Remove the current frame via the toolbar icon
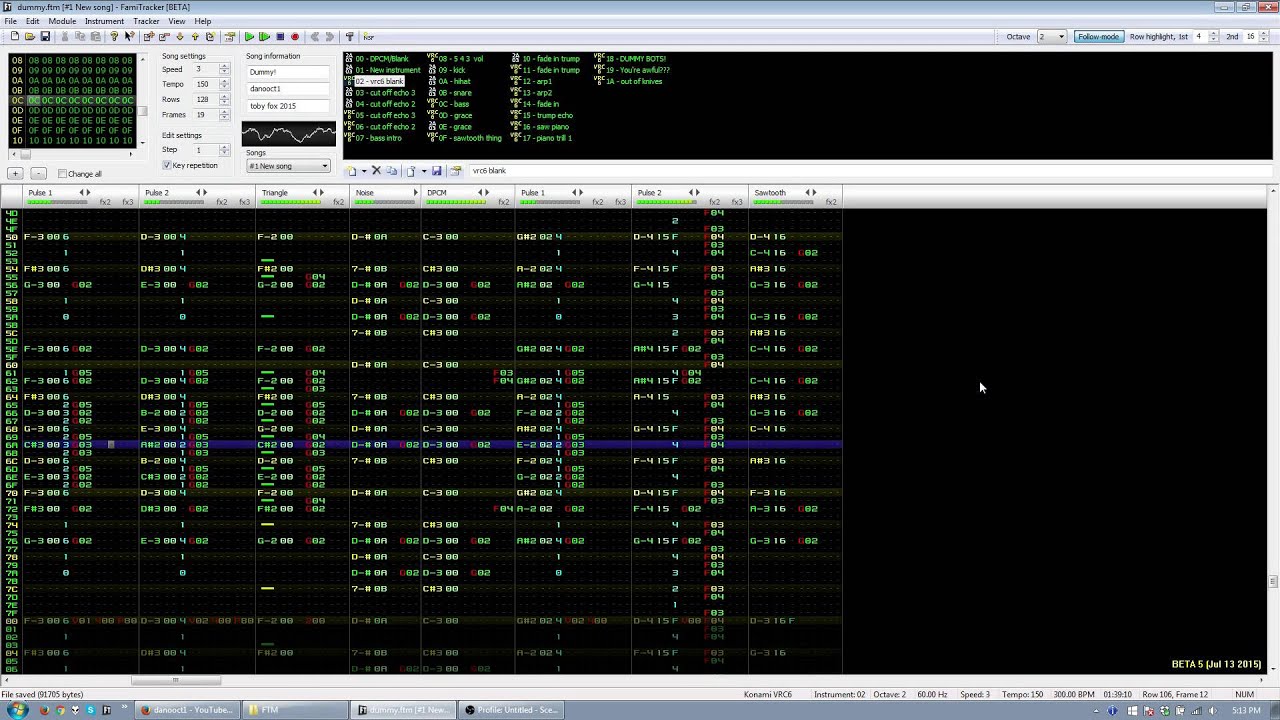The width and height of the screenshot is (1280, 720). 164,36
